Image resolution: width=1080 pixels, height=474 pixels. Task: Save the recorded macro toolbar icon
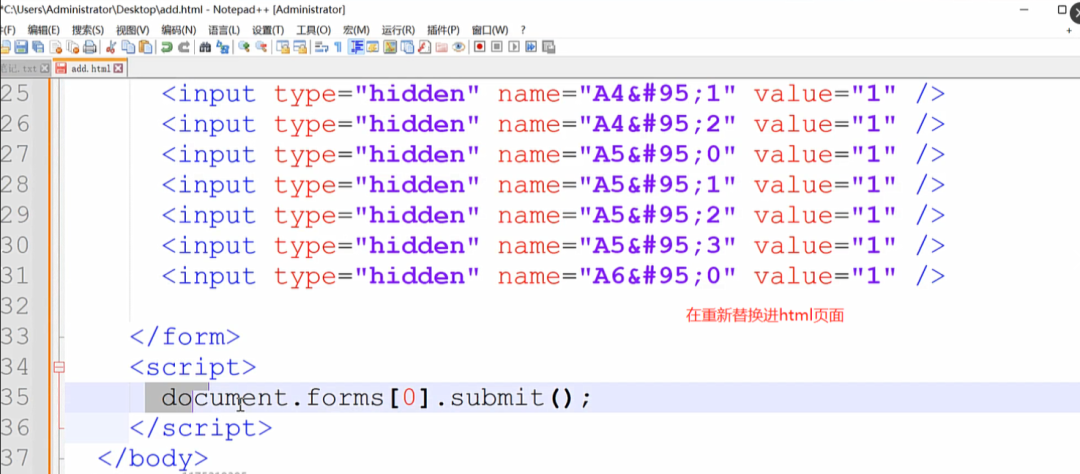[x=549, y=47]
